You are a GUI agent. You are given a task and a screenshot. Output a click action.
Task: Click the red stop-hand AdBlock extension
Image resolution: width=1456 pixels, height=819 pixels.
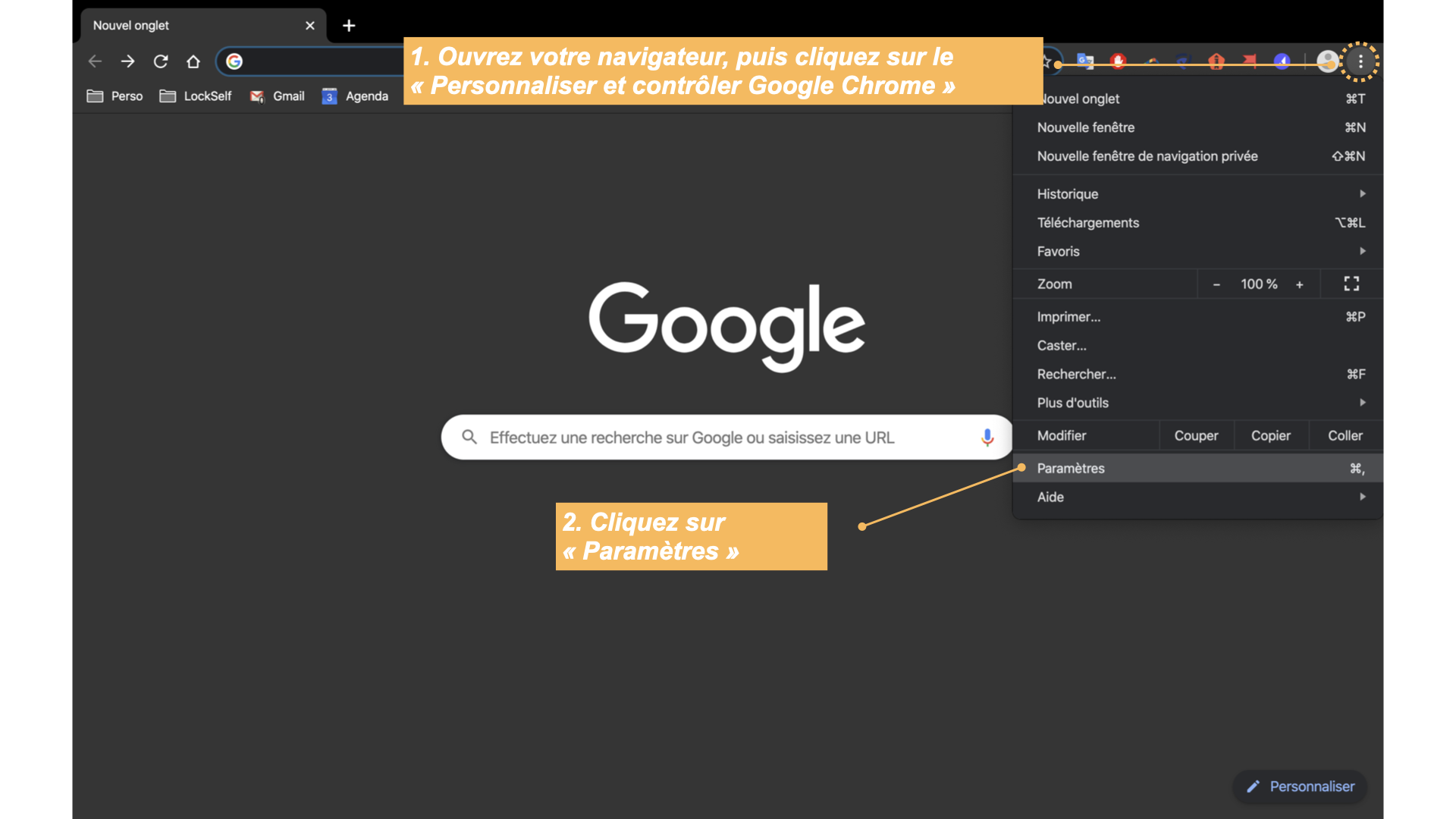tap(1118, 61)
